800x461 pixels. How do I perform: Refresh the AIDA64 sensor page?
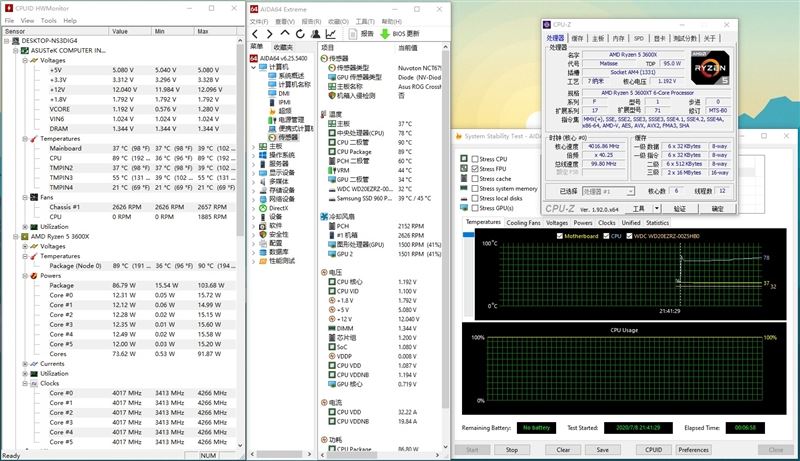(300, 34)
